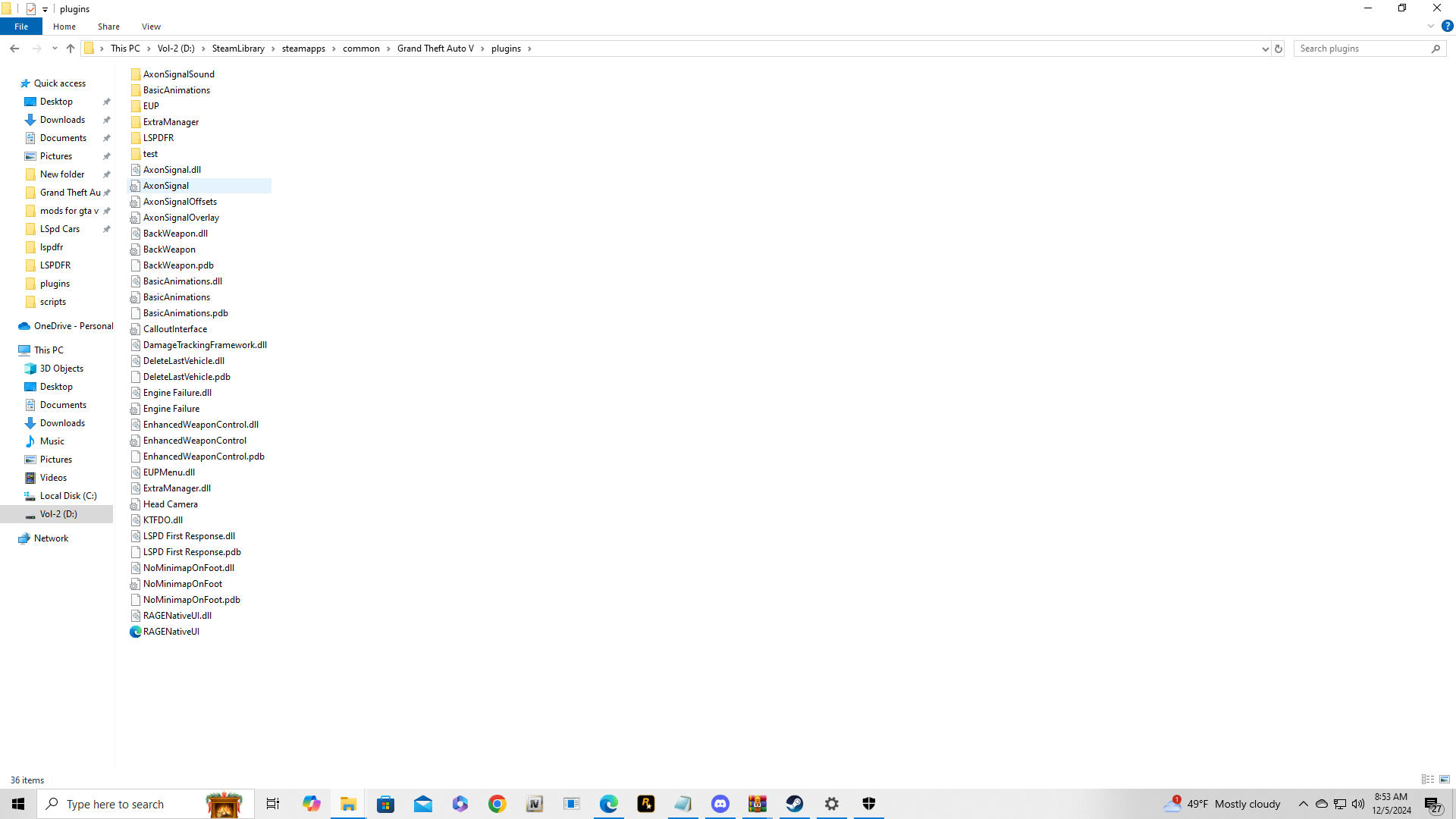The image size is (1456, 819).
Task: Switch to large icons view layout
Action: click(1445, 780)
